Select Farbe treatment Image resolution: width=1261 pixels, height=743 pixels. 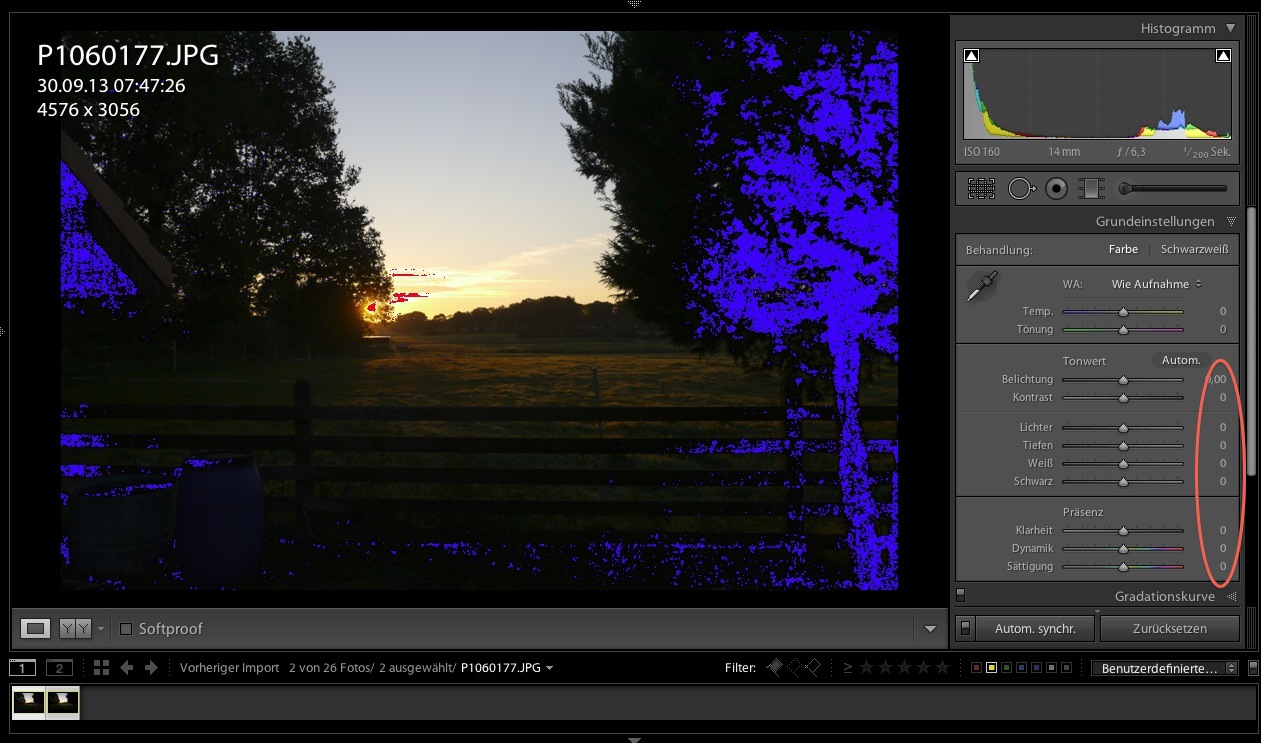[x=1123, y=249]
